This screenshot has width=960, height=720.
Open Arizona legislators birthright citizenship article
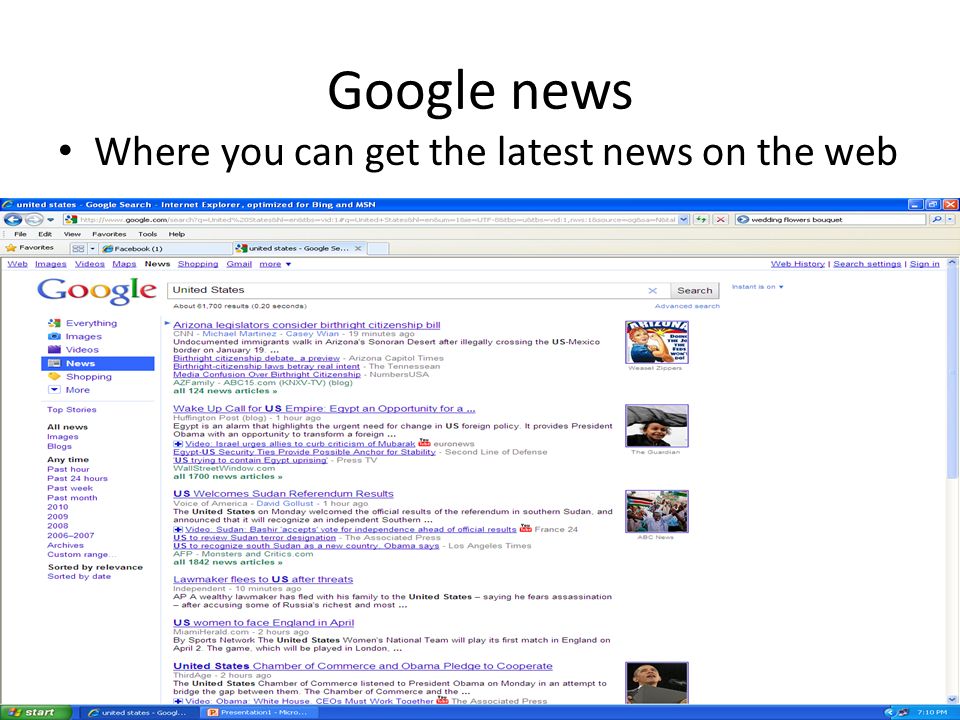tap(307, 324)
